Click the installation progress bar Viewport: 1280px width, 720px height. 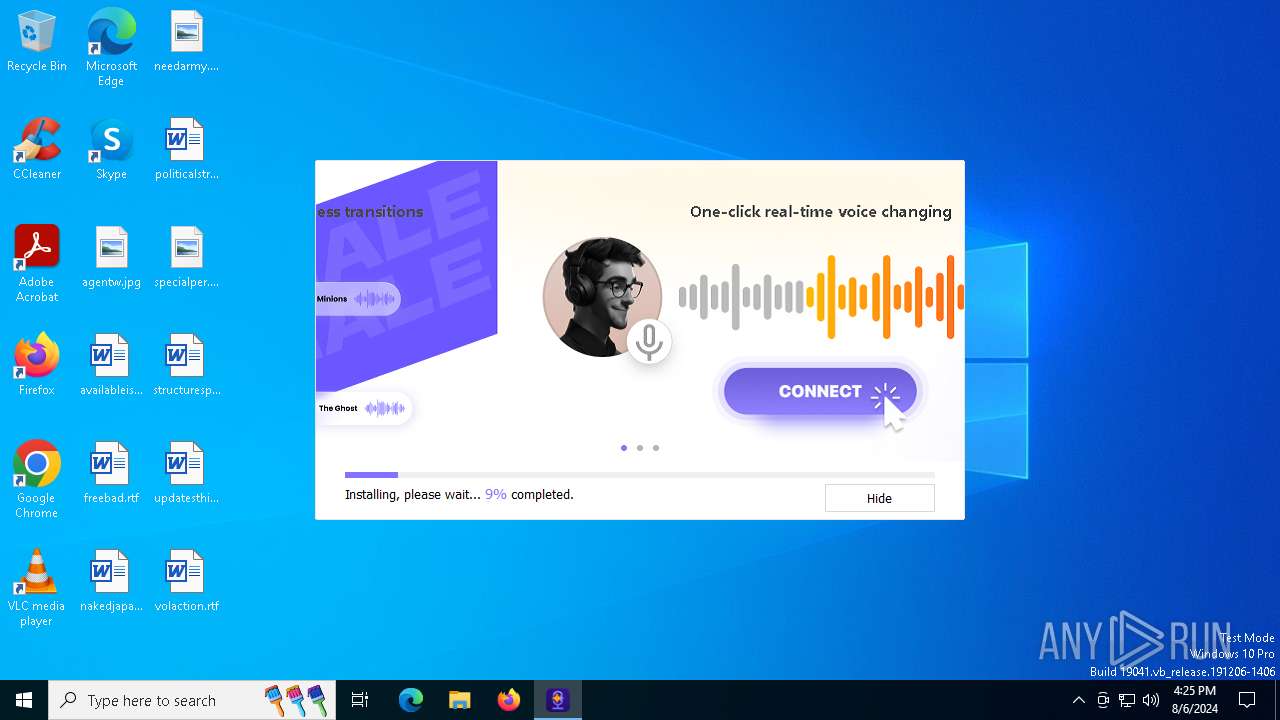[x=640, y=475]
